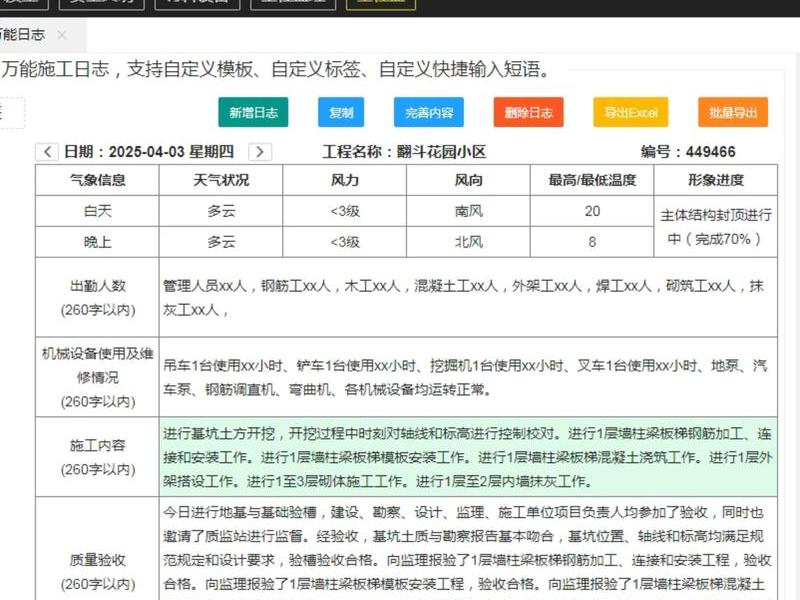Screen dimensions: 800x600
Task: Close the 万能日志 tab
Action: 62,35
